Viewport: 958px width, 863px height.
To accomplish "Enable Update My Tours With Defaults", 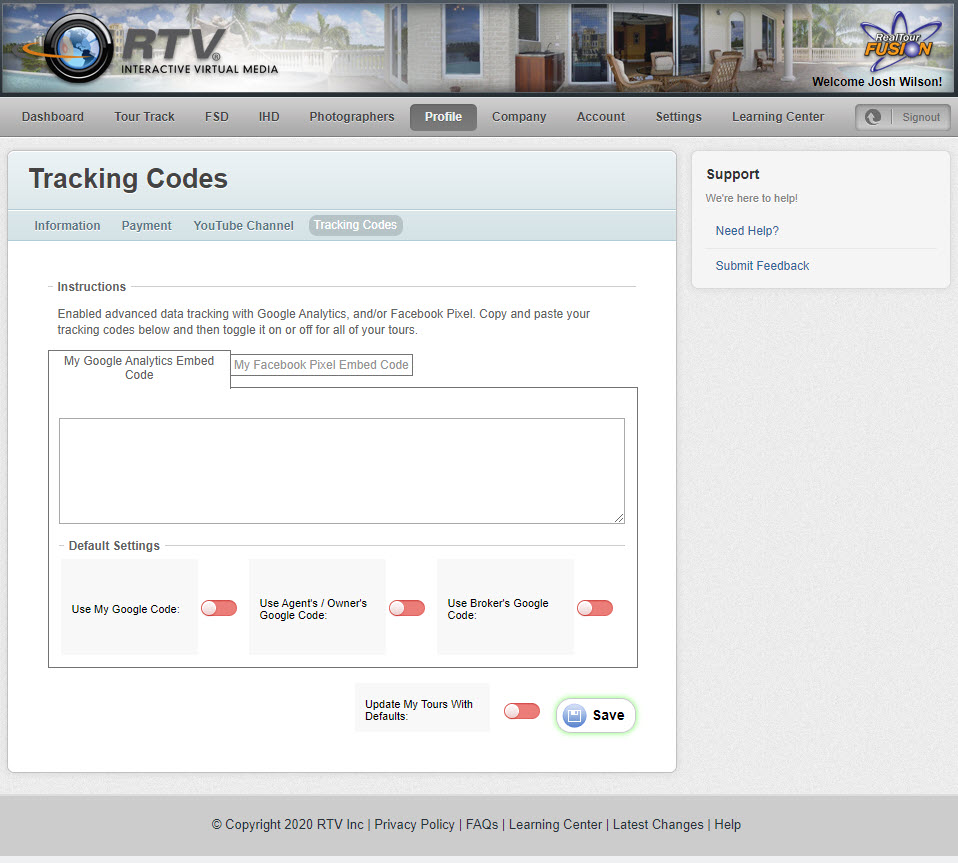I will click(522, 711).
